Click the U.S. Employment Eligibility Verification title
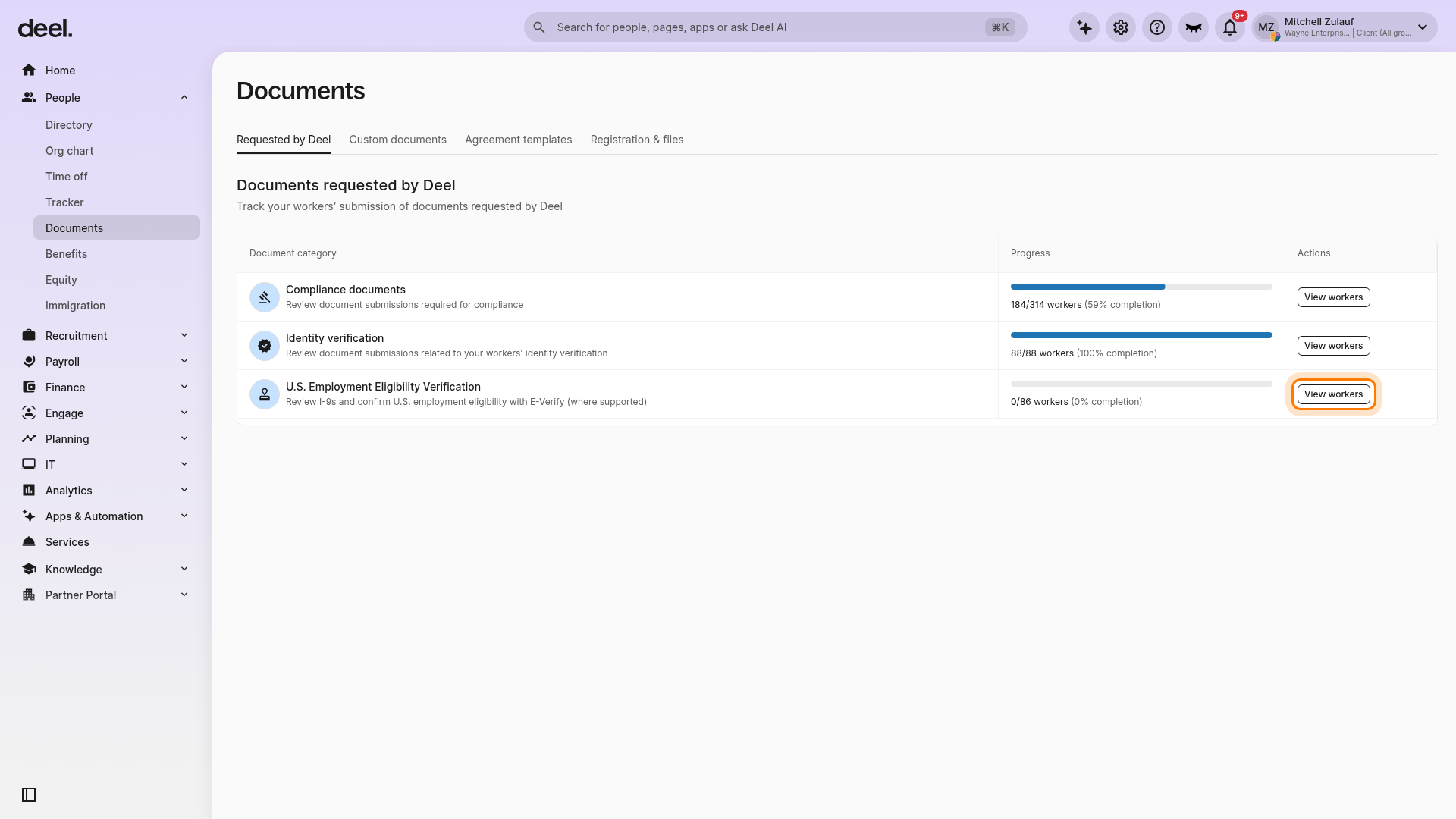The width and height of the screenshot is (1456, 819). coord(383,387)
